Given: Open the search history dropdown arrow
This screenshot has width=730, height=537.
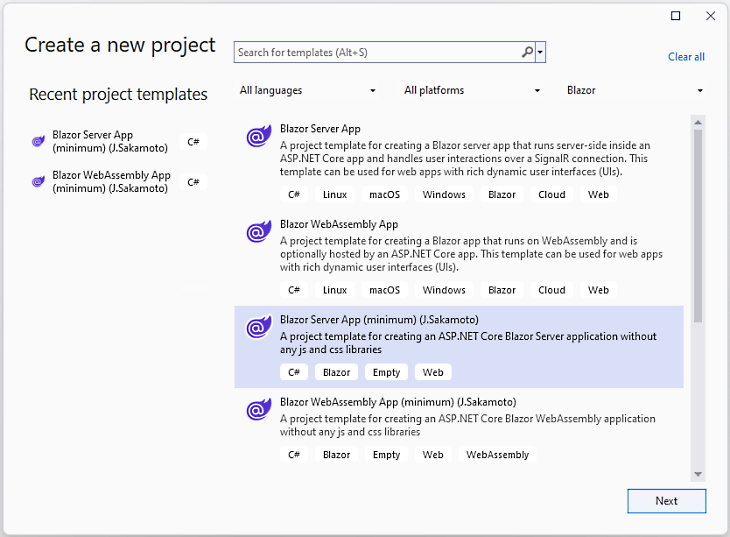Looking at the screenshot, I should (x=541, y=52).
